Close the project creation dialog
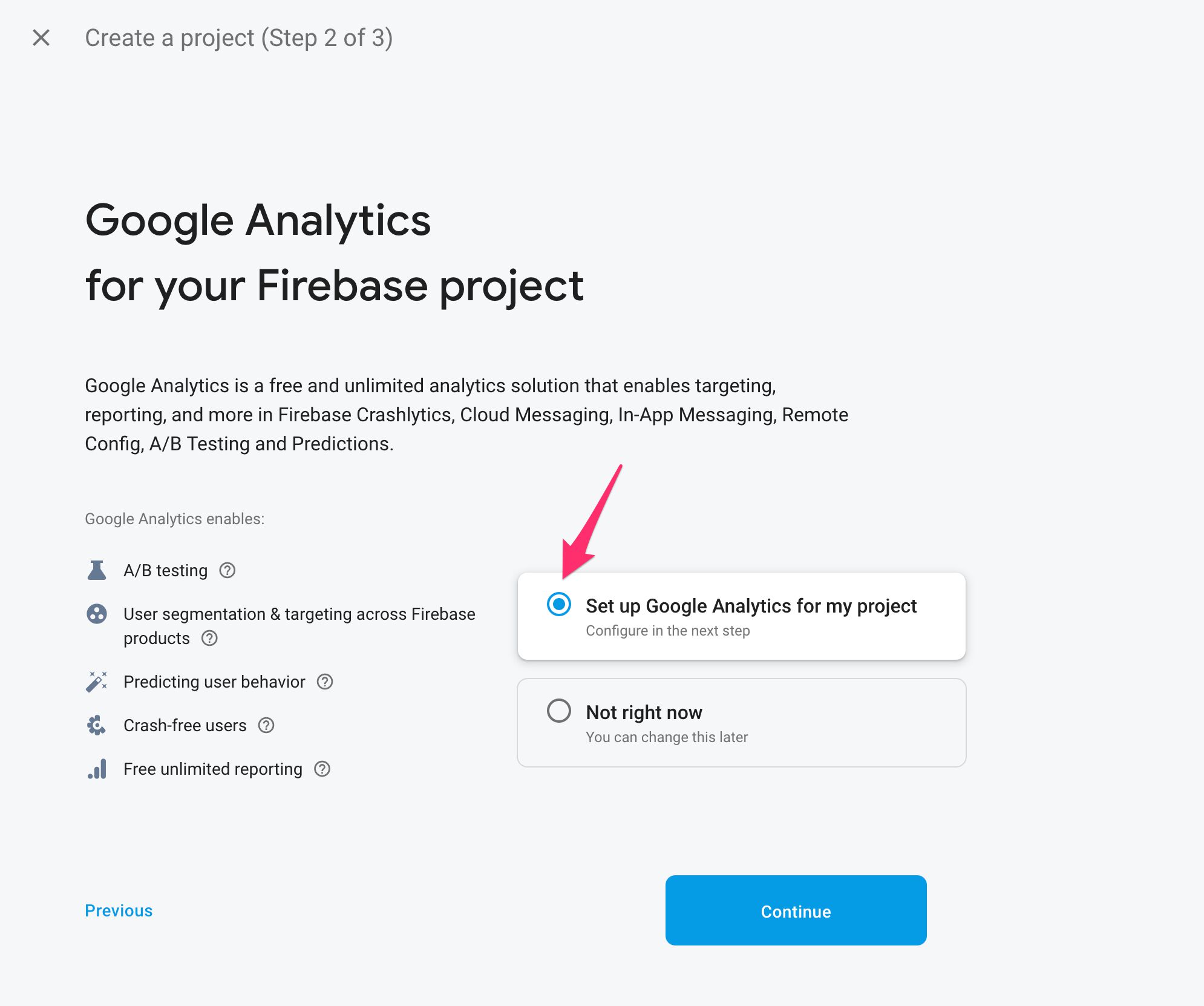Screen dimensions: 1204x1006 [41, 37]
